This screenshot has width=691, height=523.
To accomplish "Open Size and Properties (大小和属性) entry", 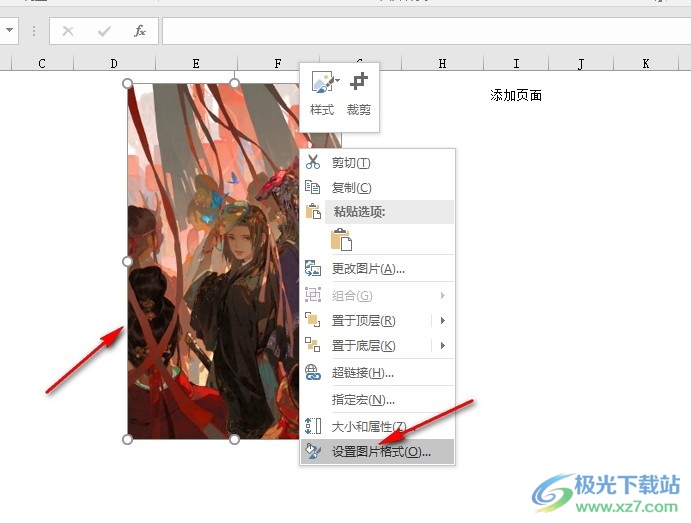I will [x=378, y=427].
